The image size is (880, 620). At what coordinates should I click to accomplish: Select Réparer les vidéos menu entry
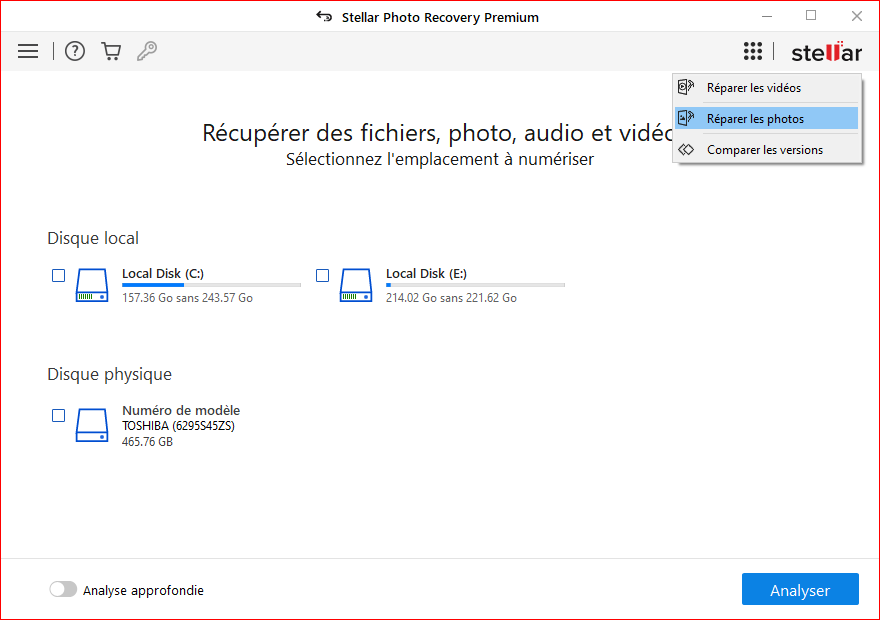click(x=753, y=88)
